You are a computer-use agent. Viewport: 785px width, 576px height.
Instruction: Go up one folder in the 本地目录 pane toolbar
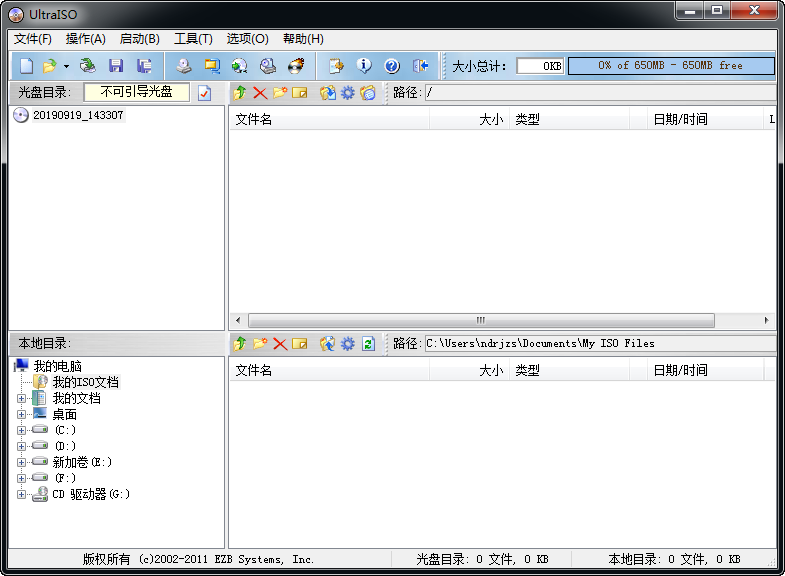(239, 344)
